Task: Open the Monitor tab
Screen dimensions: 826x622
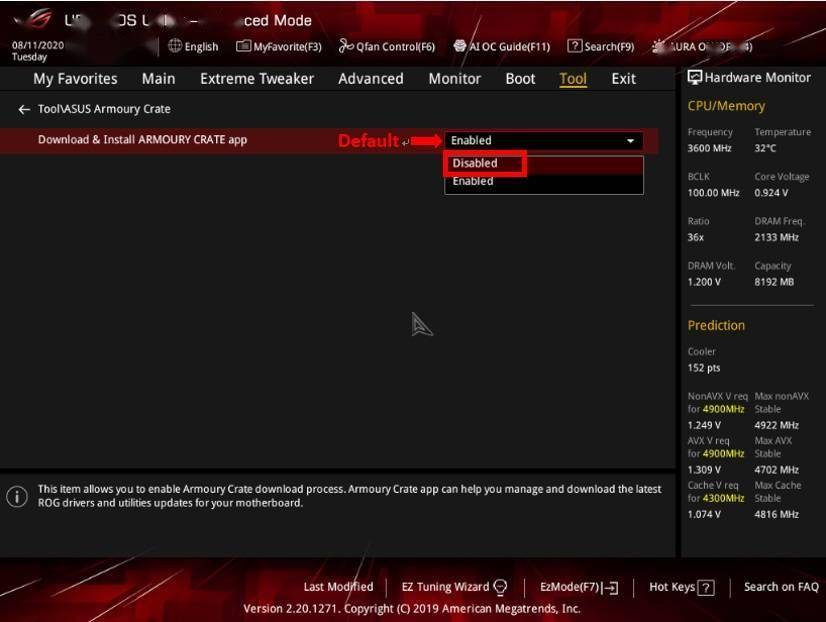Action: coord(455,78)
